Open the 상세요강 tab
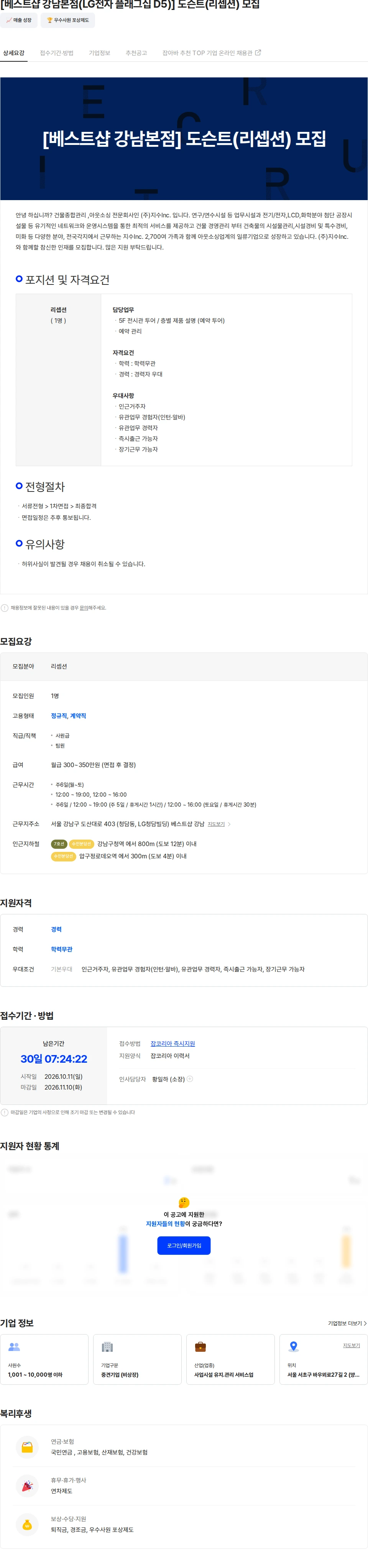Screen dimensions: 368x1568 pyautogui.click(x=13, y=53)
